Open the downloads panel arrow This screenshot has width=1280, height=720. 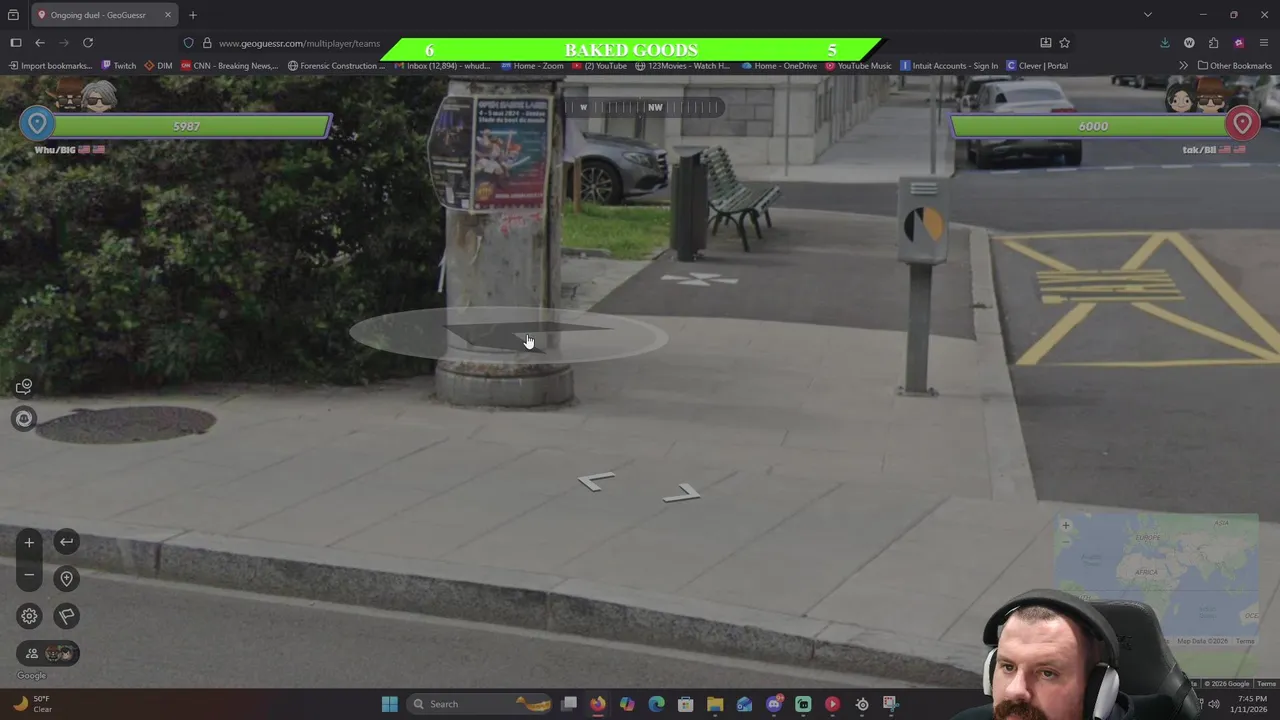point(1164,43)
